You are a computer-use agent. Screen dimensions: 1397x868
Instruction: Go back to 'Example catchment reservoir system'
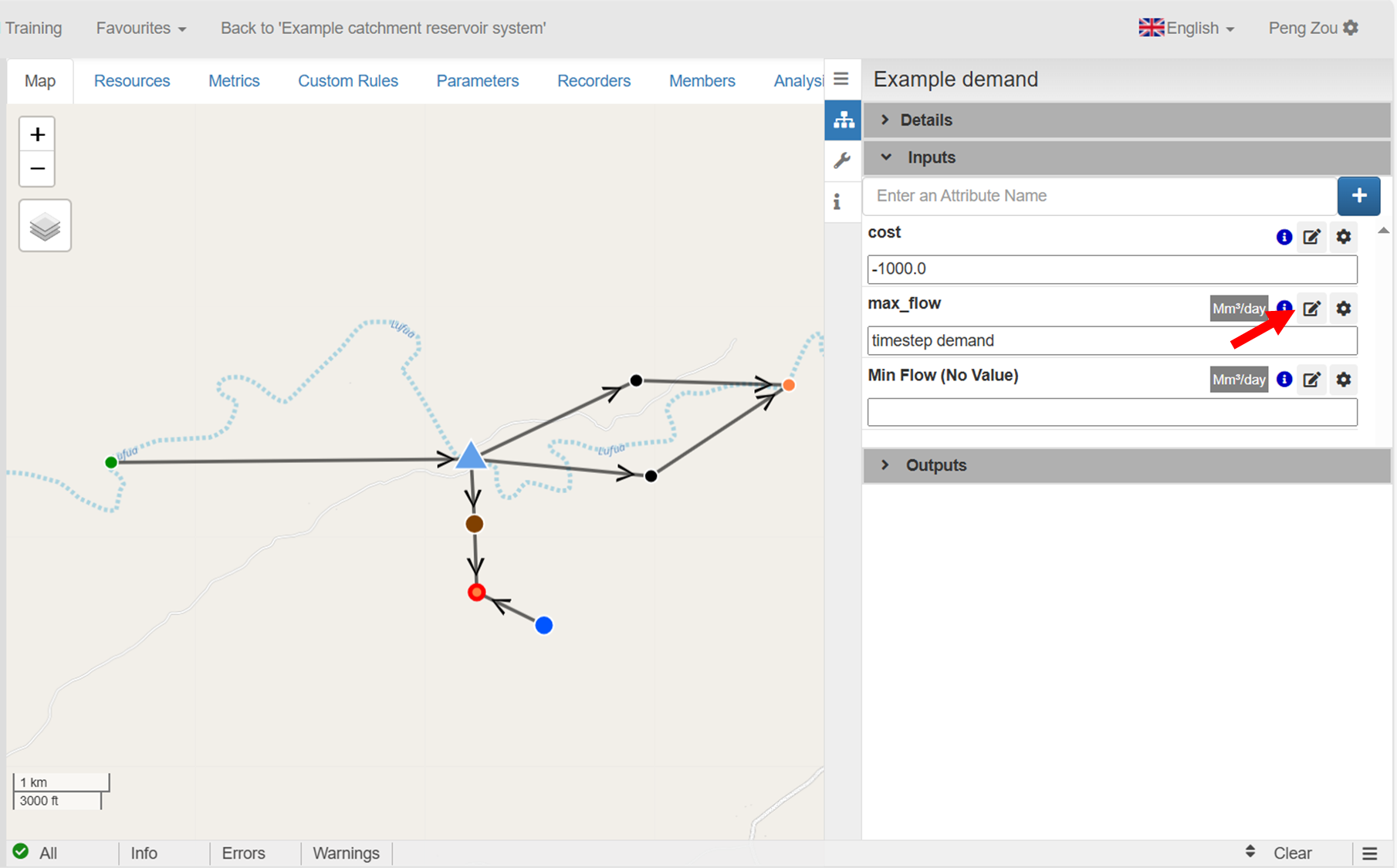coord(383,29)
